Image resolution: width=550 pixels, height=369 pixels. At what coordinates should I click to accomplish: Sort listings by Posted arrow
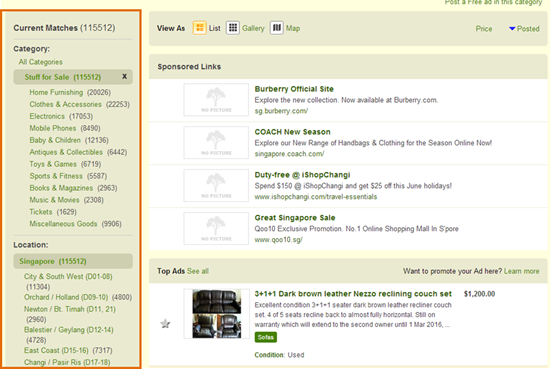pos(512,28)
